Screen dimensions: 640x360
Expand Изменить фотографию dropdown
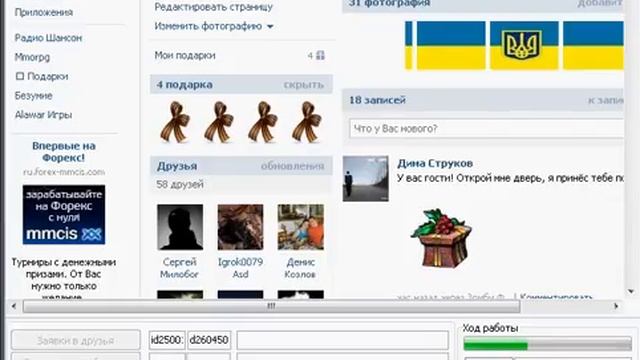(213, 26)
